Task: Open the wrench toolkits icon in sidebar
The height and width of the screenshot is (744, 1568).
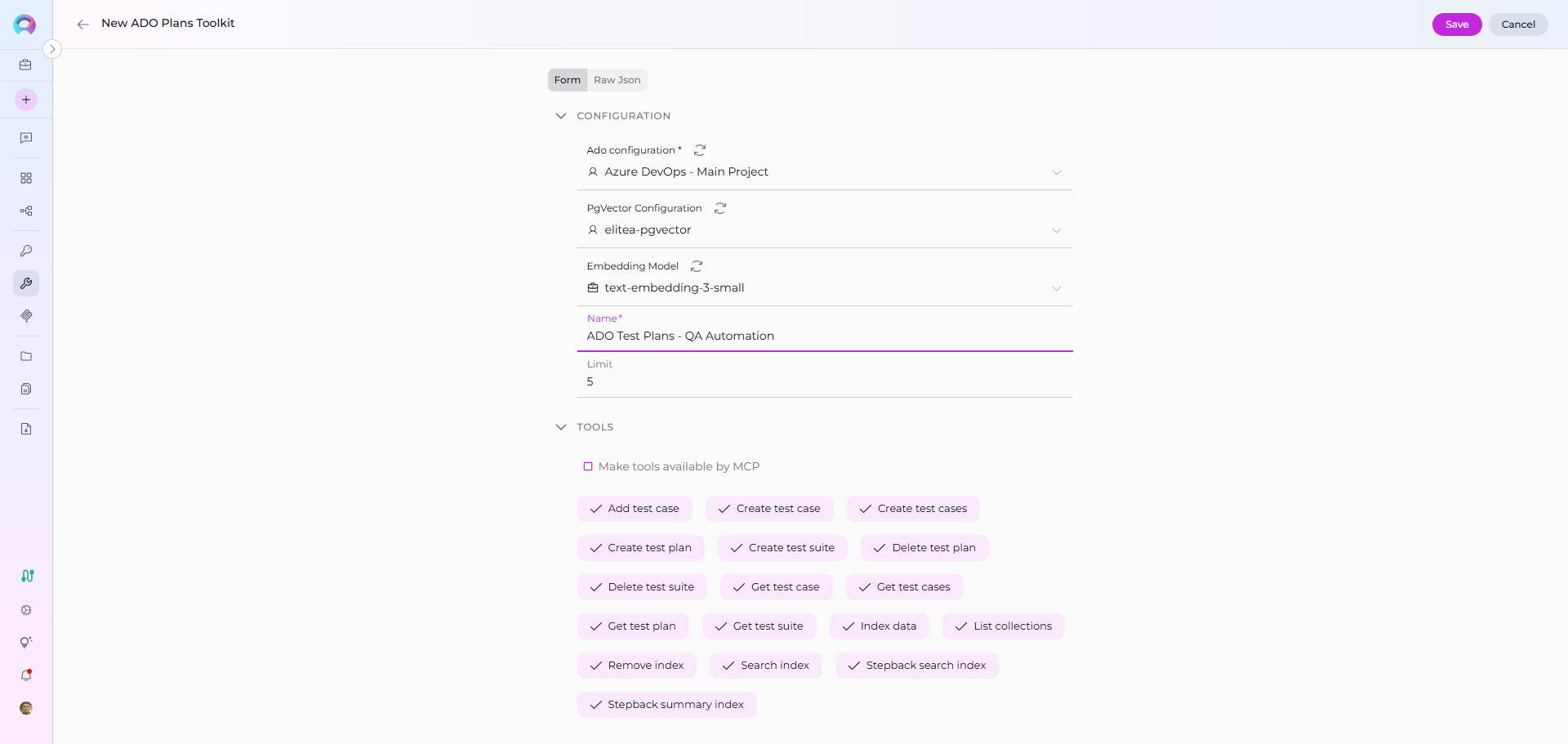Action: [x=26, y=283]
